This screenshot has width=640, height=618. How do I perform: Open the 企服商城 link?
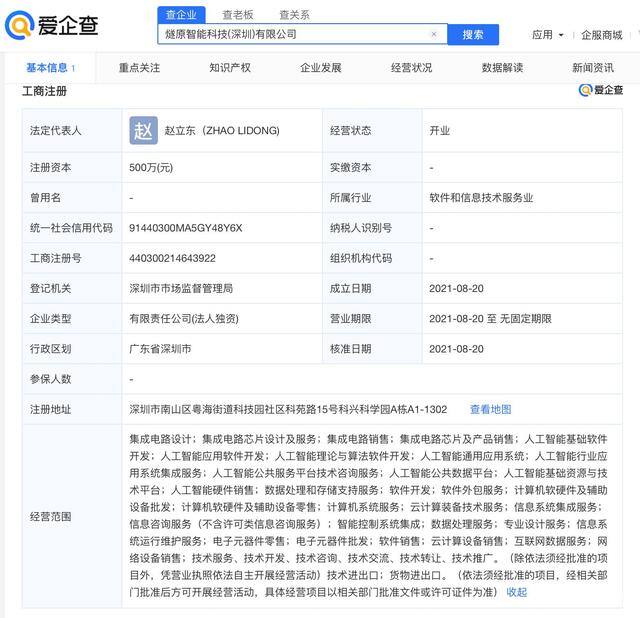[x=602, y=35]
